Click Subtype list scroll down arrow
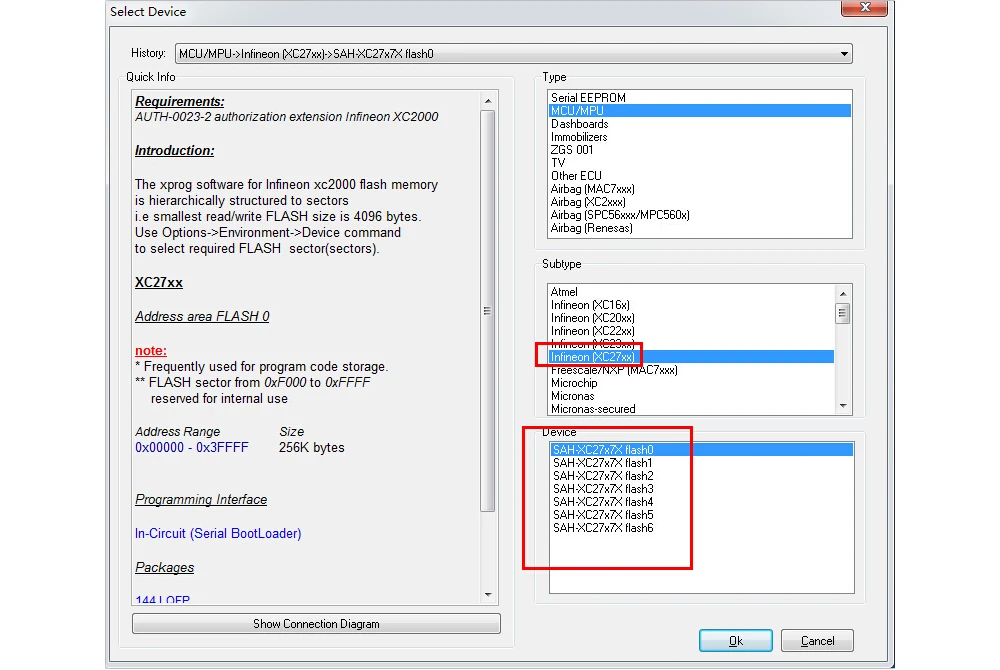The image size is (1000, 670). point(843,406)
